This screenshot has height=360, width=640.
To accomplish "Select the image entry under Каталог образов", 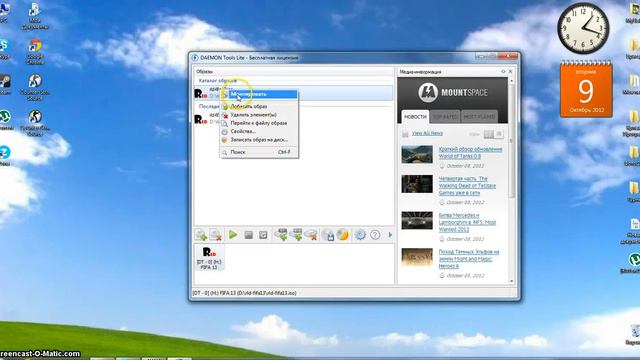I will (293, 93).
